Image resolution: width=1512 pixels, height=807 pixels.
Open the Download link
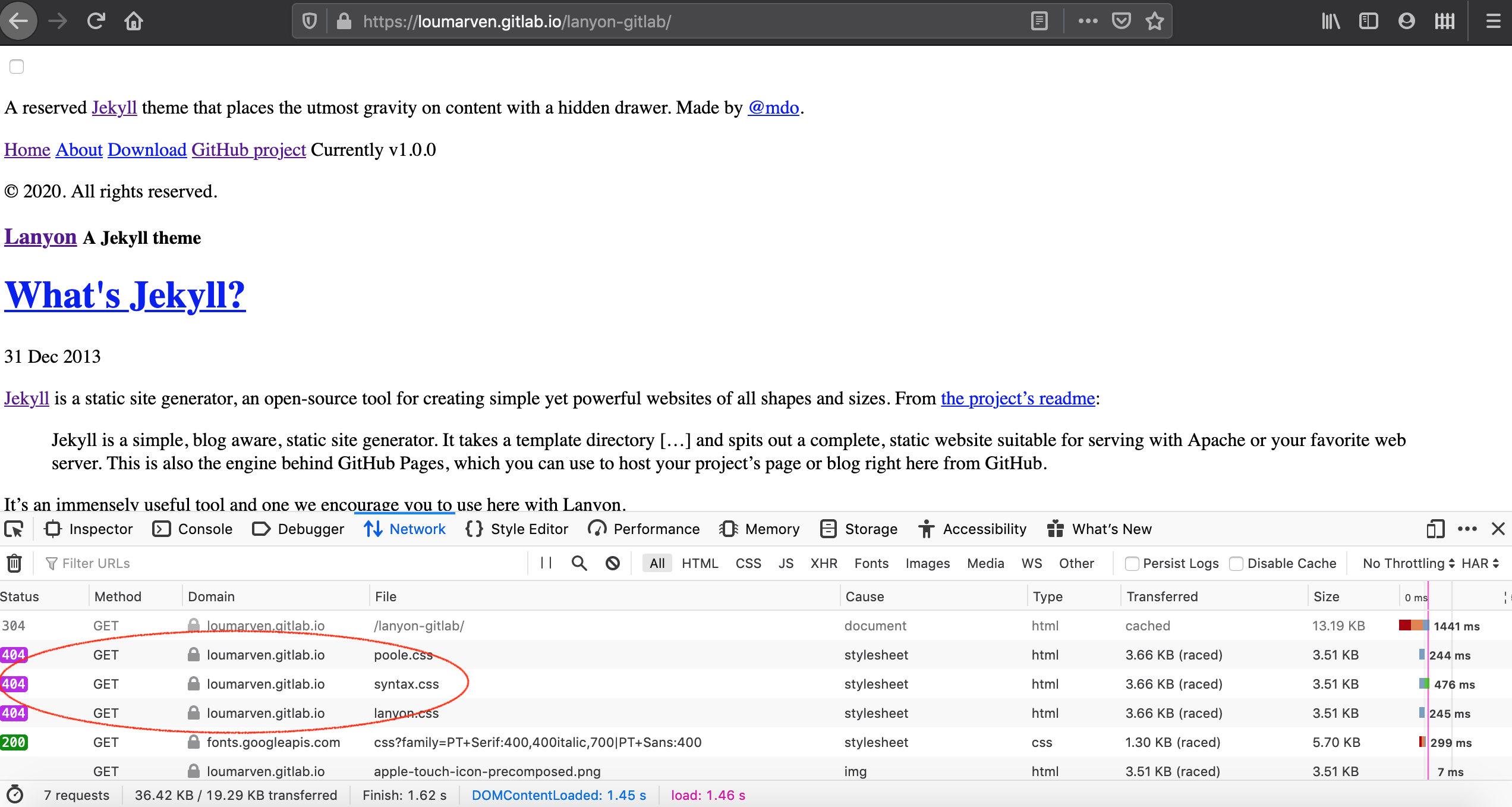(147, 150)
